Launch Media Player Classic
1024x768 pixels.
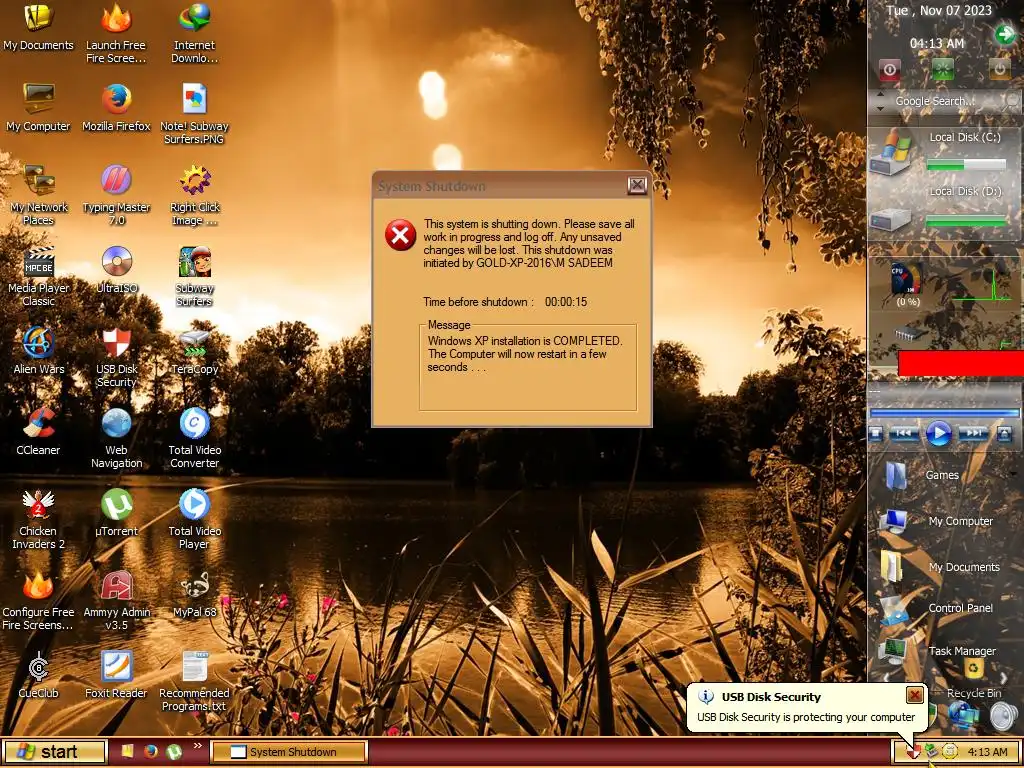39,276
